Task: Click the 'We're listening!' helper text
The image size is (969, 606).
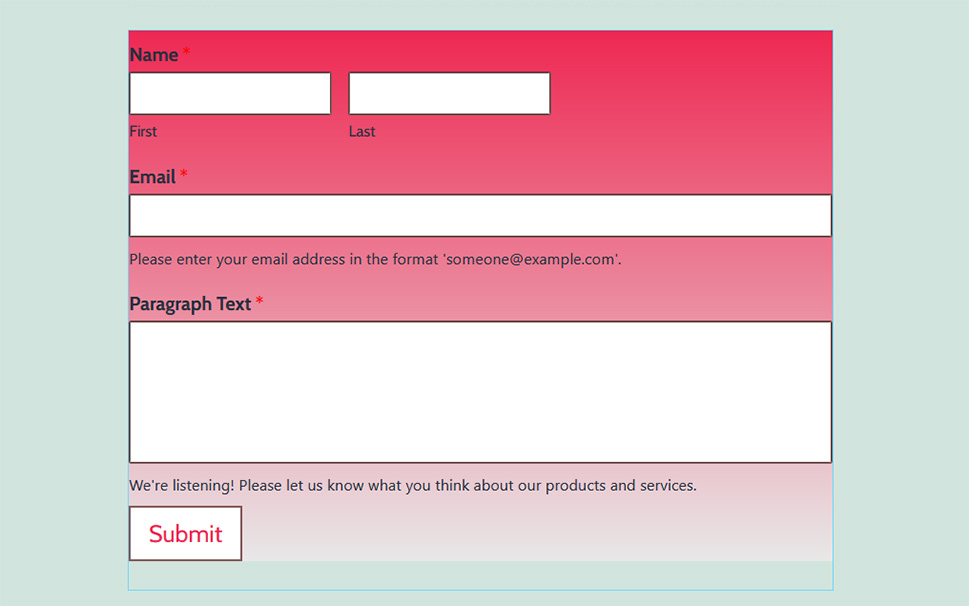Action: pos(413,485)
